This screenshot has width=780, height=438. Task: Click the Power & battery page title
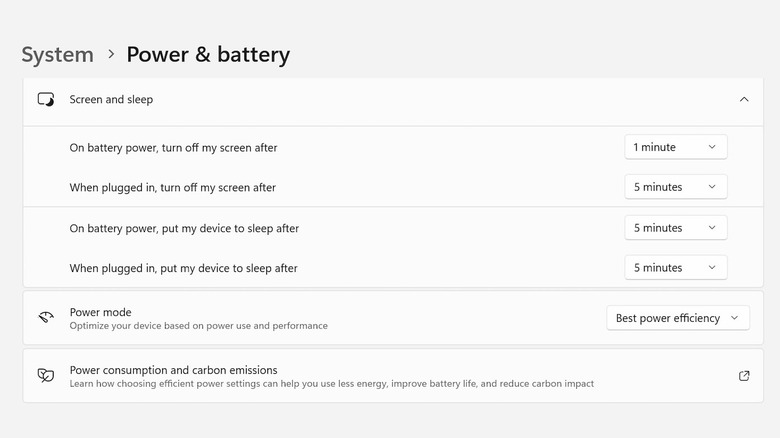(208, 54)
